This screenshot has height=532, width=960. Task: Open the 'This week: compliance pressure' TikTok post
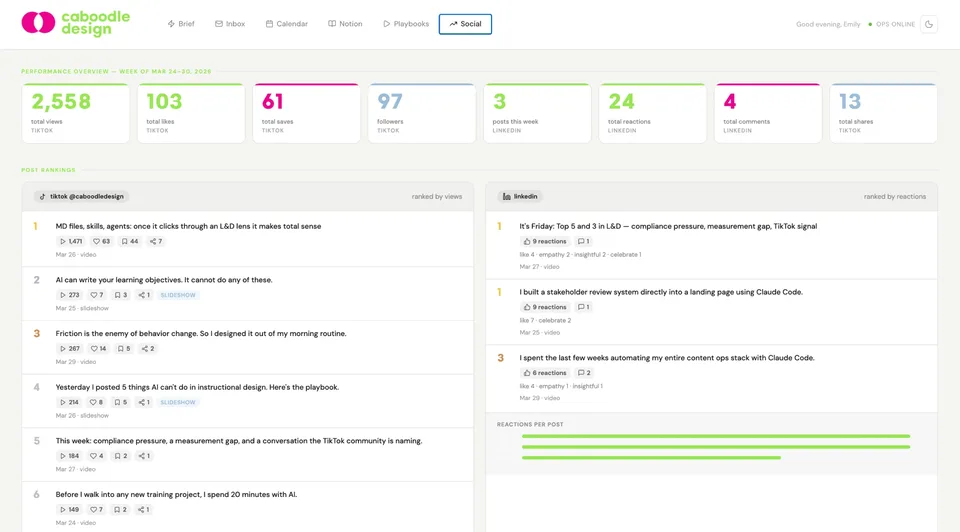[239, 441]
